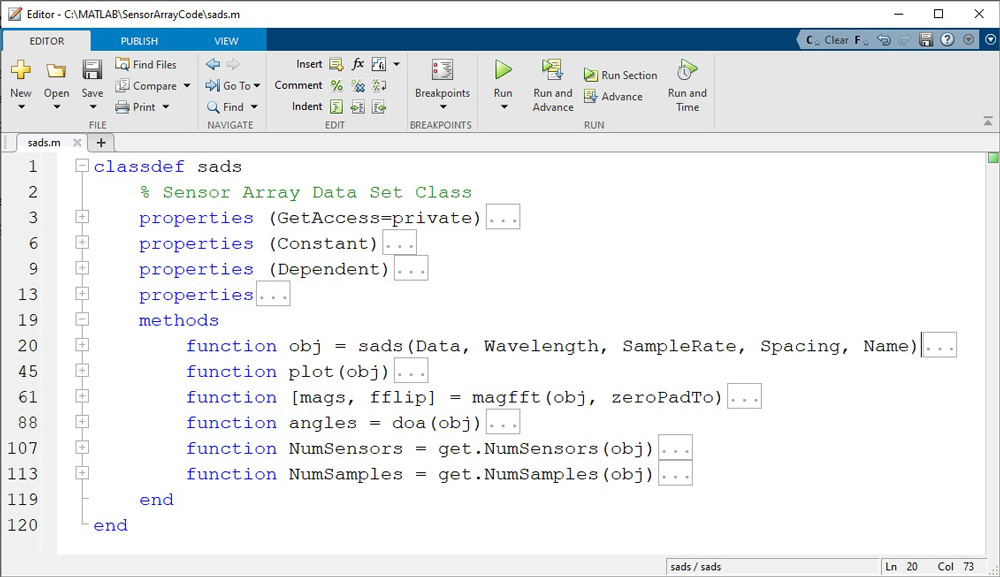
Task: Collapse the methods code block
Action: click(81, 320)
